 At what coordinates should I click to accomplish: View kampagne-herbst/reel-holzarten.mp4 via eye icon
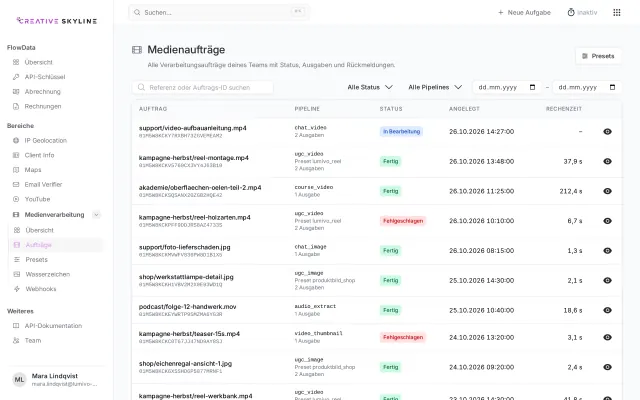coord(607,221)
